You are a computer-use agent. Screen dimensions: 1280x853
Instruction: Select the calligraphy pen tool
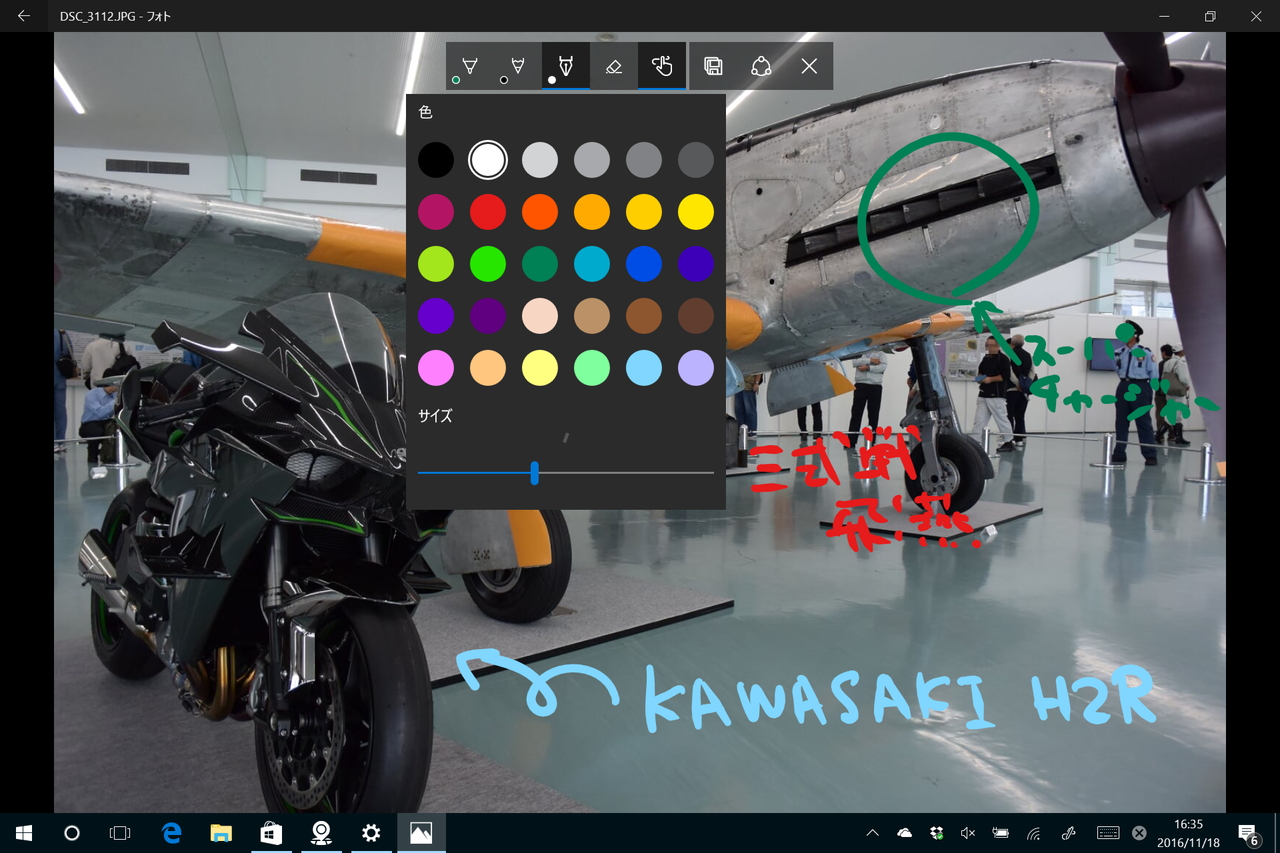point(566,66)
